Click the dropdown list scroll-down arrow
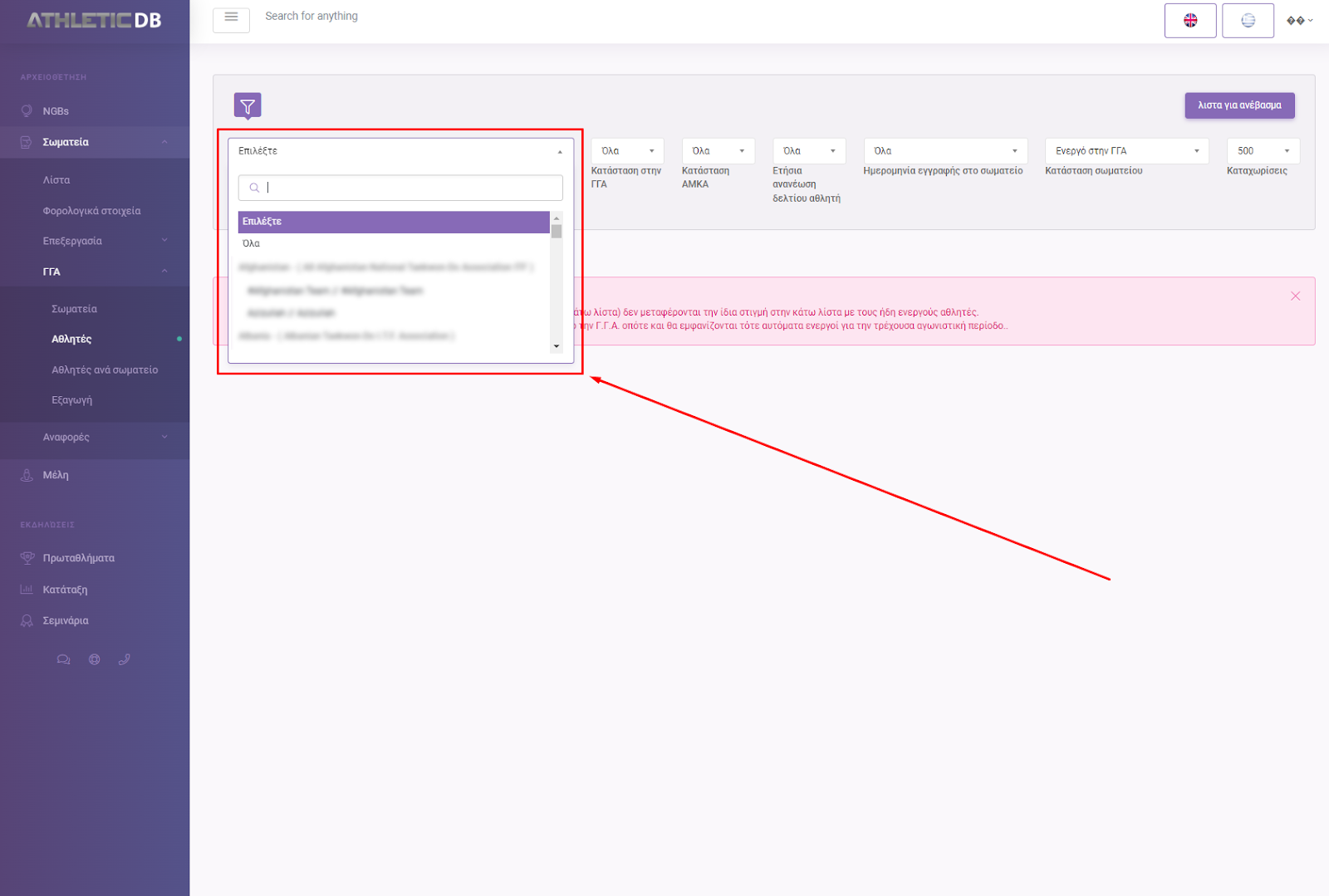The height and width of the screenshot is (896, 1329). [x=557, y=346]
